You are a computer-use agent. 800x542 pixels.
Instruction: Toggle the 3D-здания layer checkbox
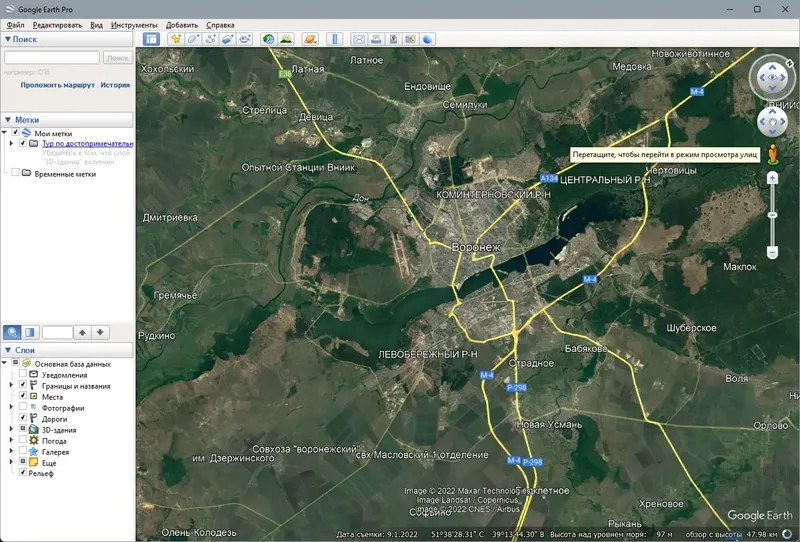pos(23,429)
